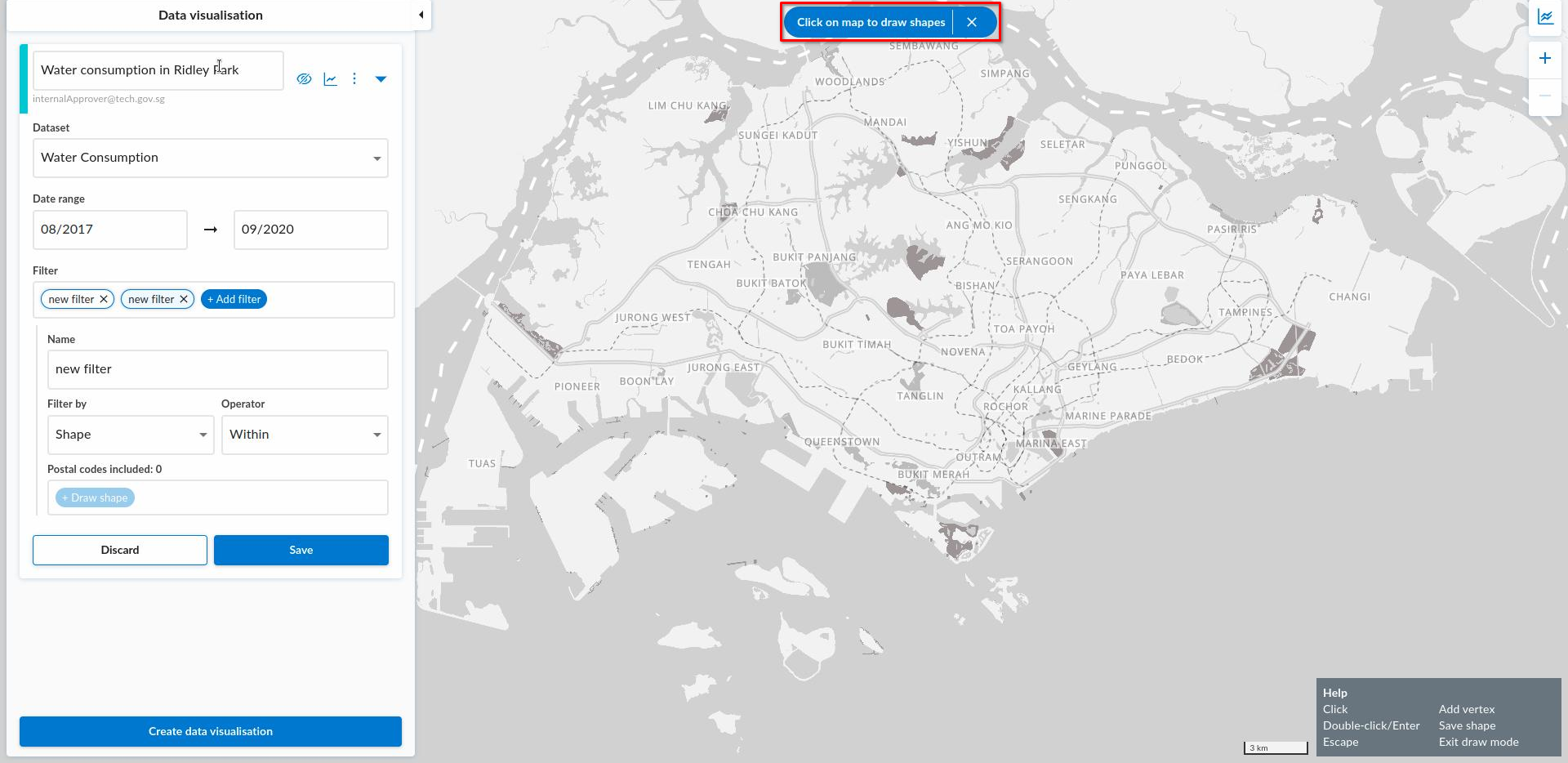Toggle visibility eye icon for Water consumption layer
This screenshot has height=763, width=1568.
pos(304,79)
